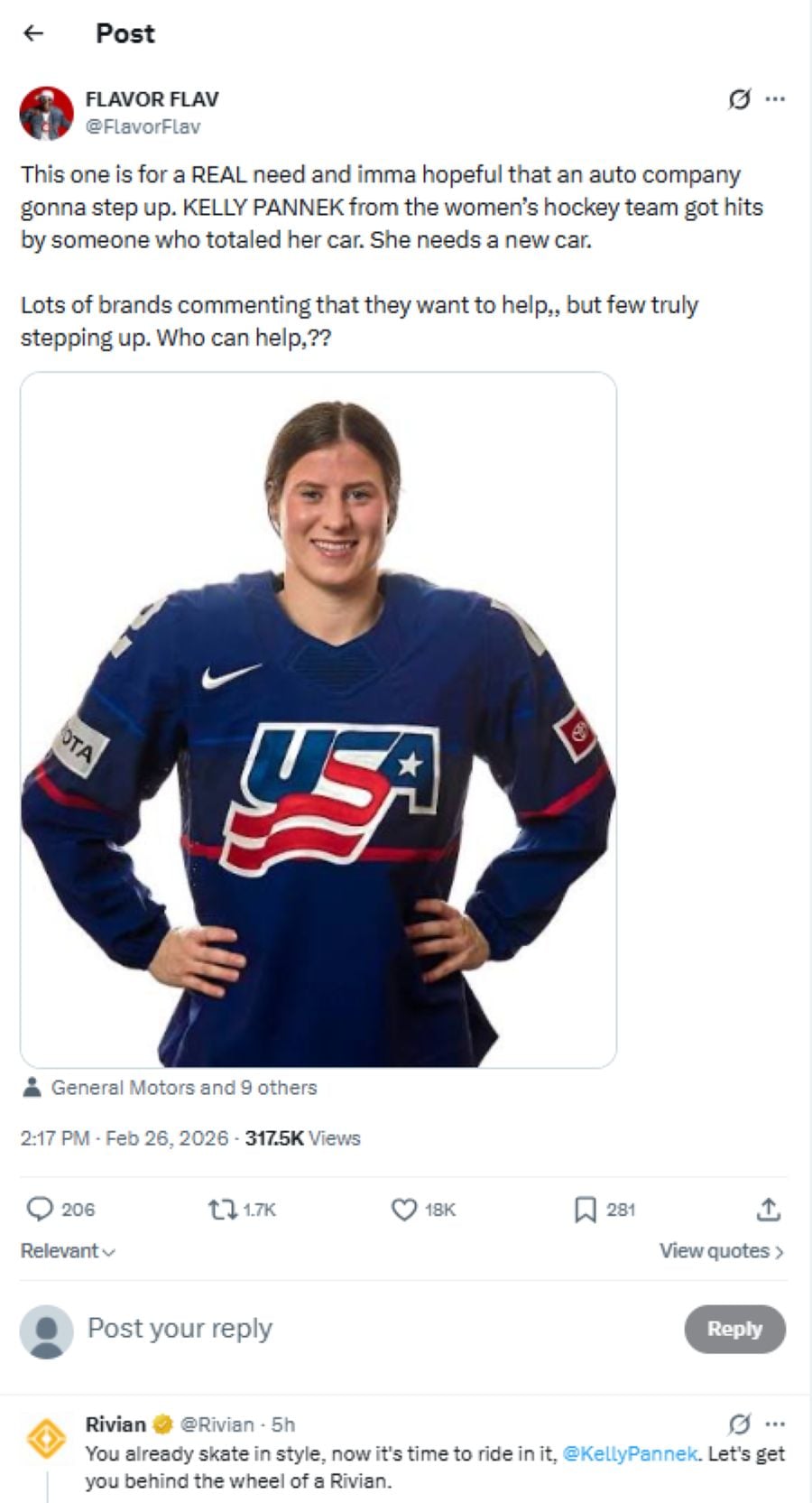The image size is (812, 1503).
Task: Open the General Motors and 9 others tagged list
Action: click(183, 1088)
